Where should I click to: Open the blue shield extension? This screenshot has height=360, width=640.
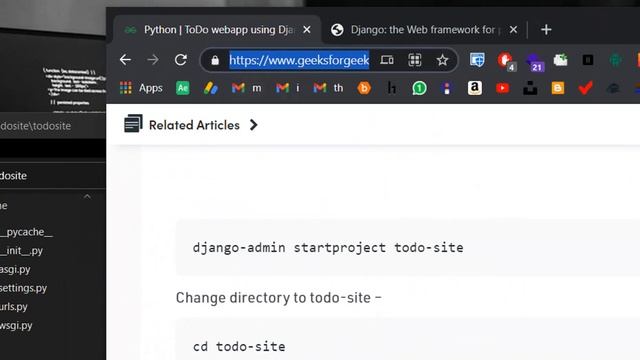[477, 60]
